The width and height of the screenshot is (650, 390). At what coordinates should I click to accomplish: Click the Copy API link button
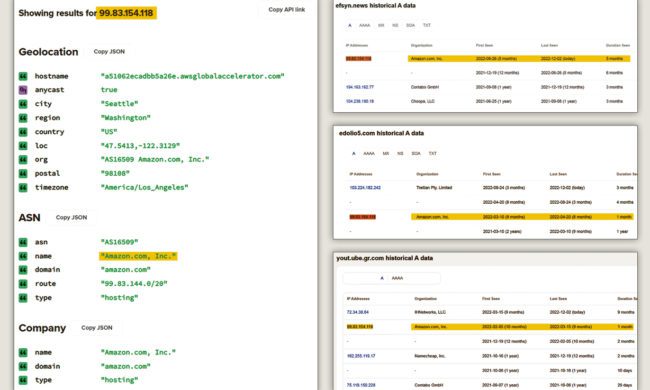click(x=286, y=10)
